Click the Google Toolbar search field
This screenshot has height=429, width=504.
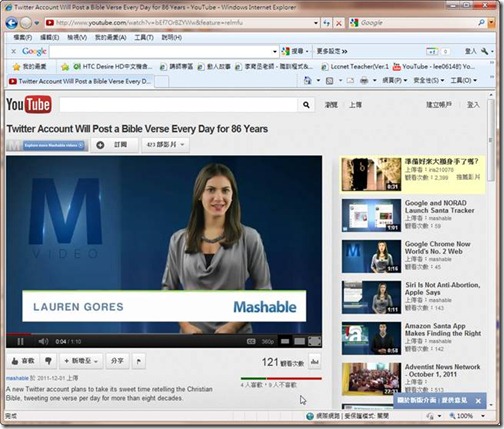pyautogui.click(x=161, y=51)
